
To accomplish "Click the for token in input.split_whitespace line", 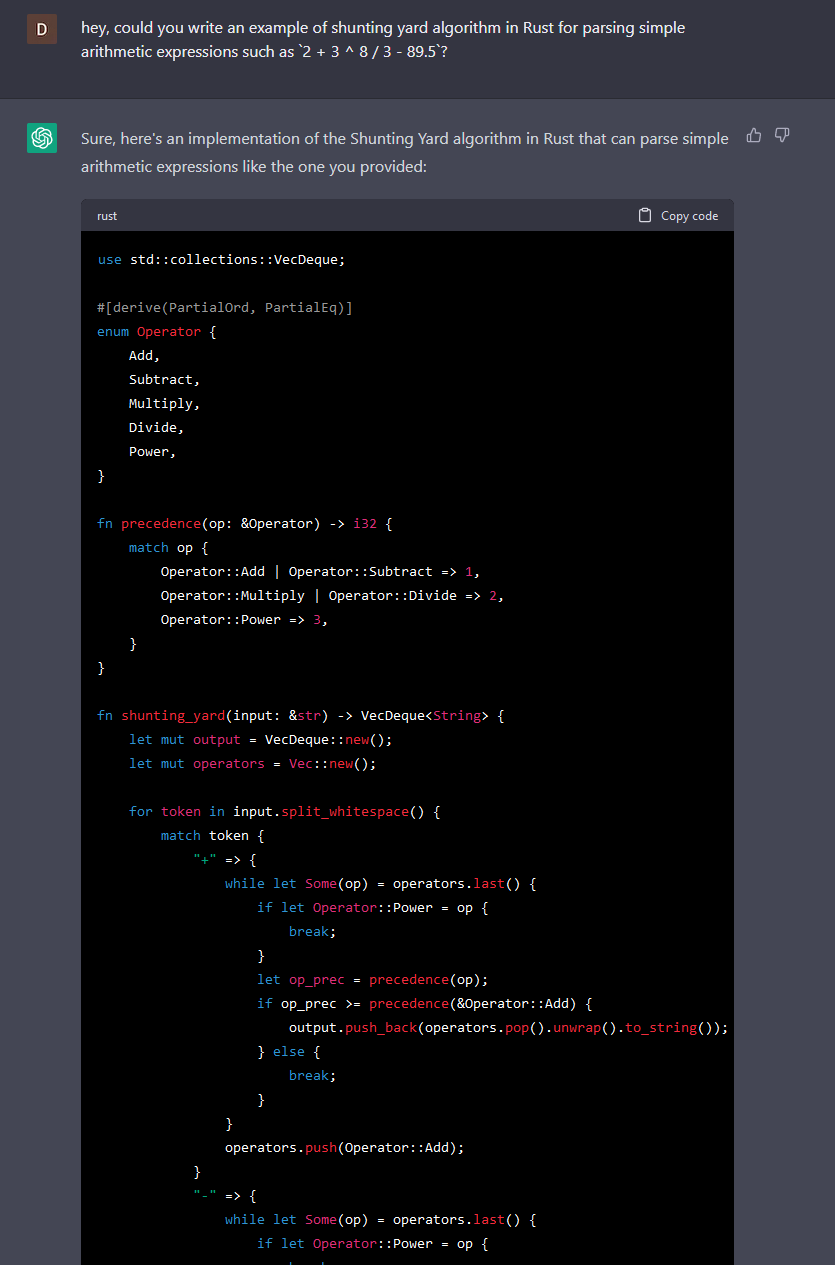I will click(285, 811).
